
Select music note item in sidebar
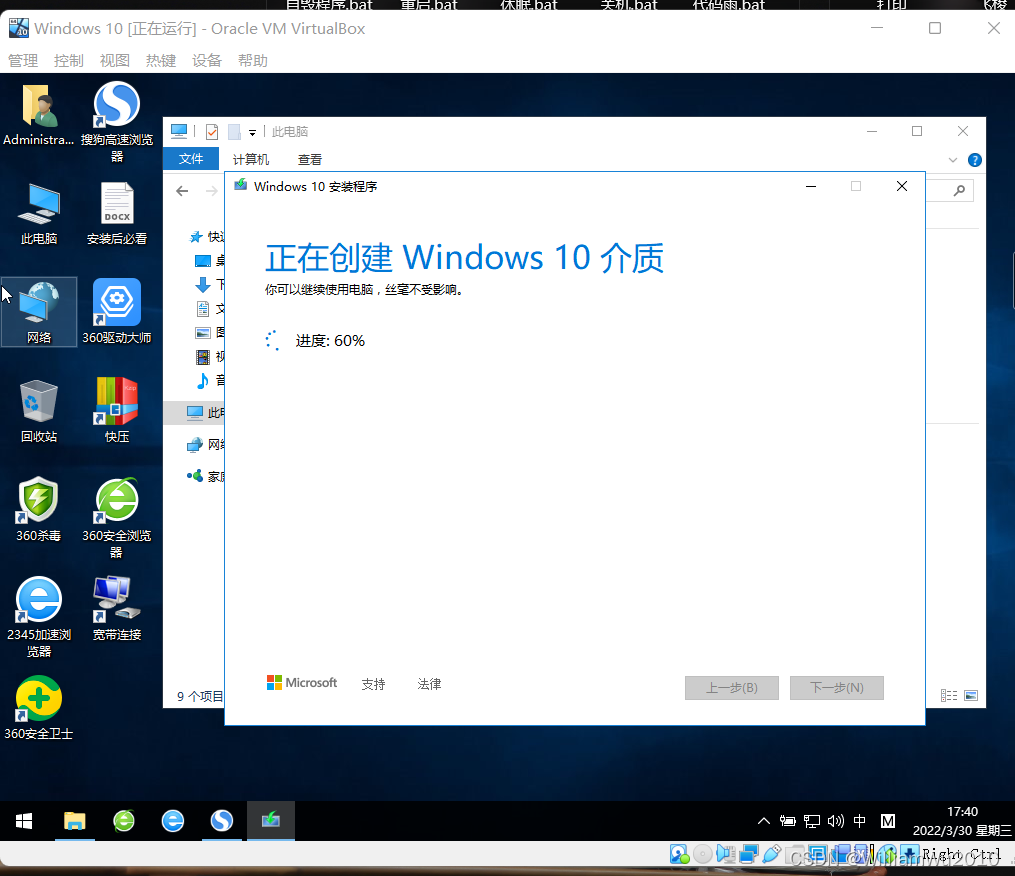203,380
